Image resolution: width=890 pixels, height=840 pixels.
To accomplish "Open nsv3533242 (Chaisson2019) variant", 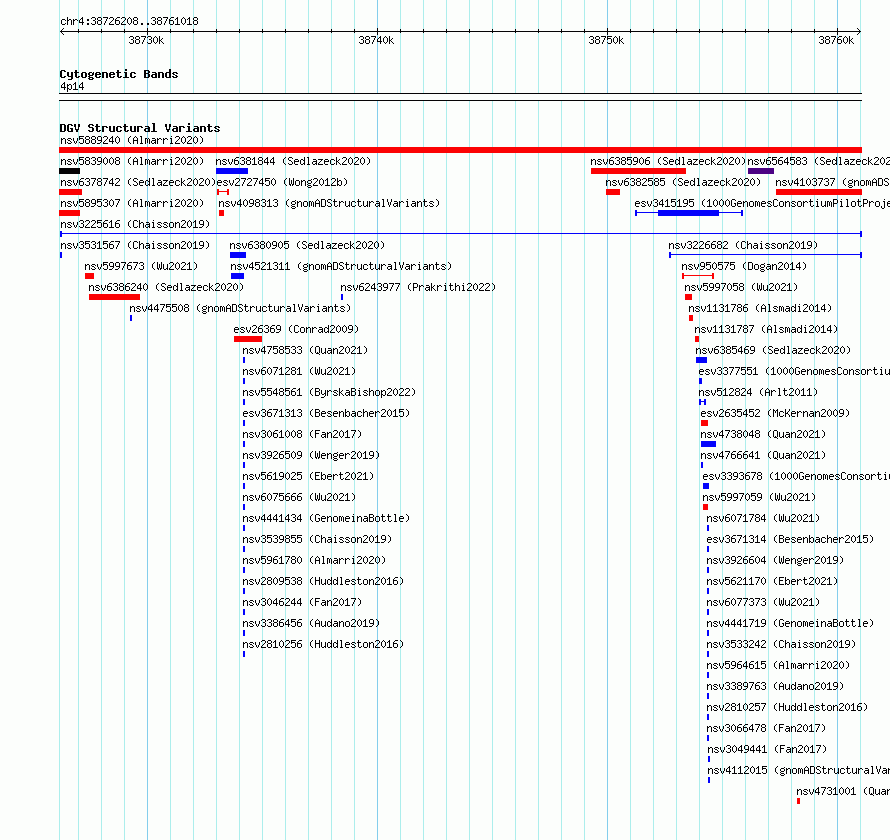I will coord(782,644).
